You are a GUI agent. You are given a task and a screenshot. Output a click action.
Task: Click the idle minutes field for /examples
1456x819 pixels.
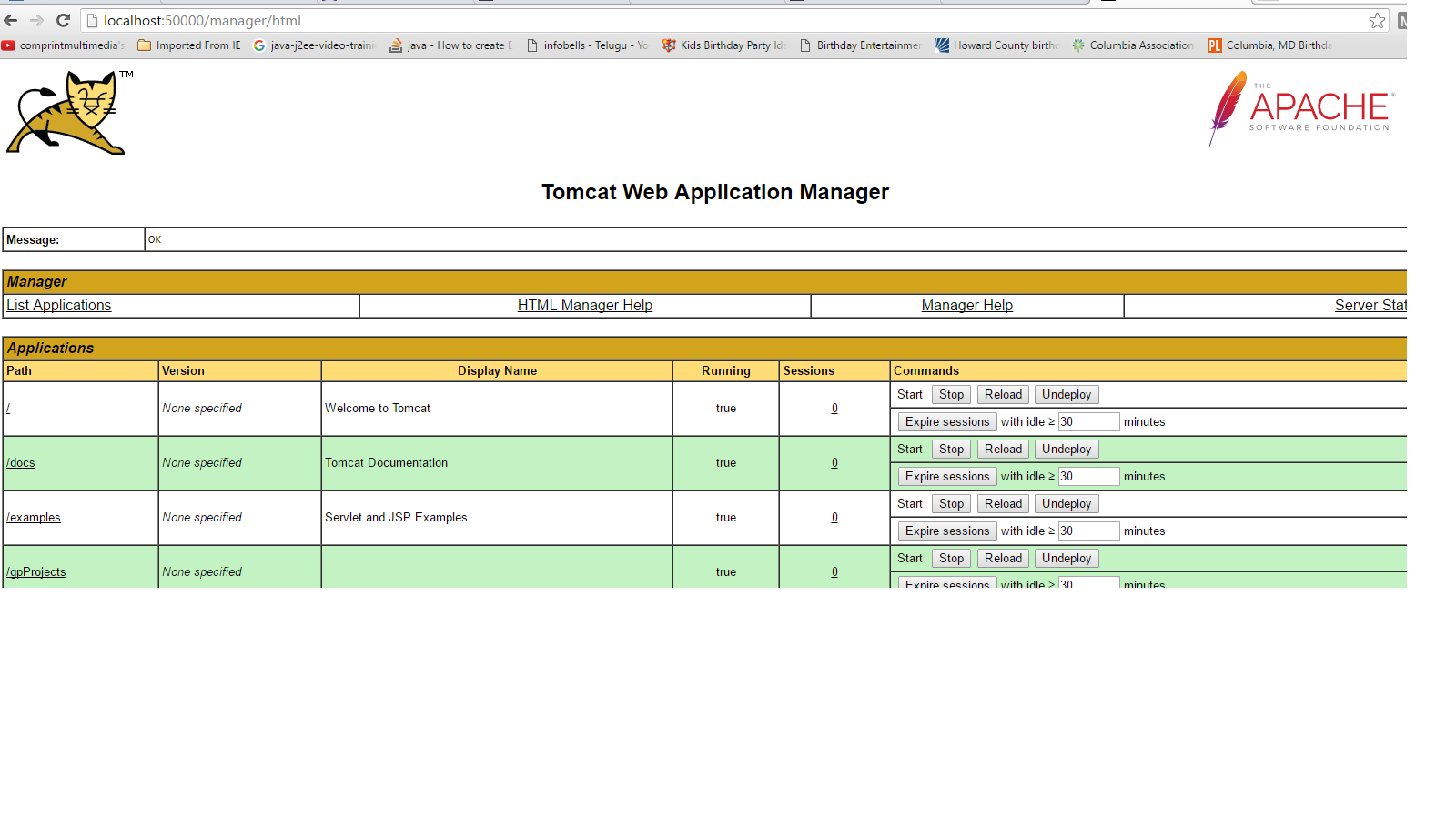coord(1088,531)
